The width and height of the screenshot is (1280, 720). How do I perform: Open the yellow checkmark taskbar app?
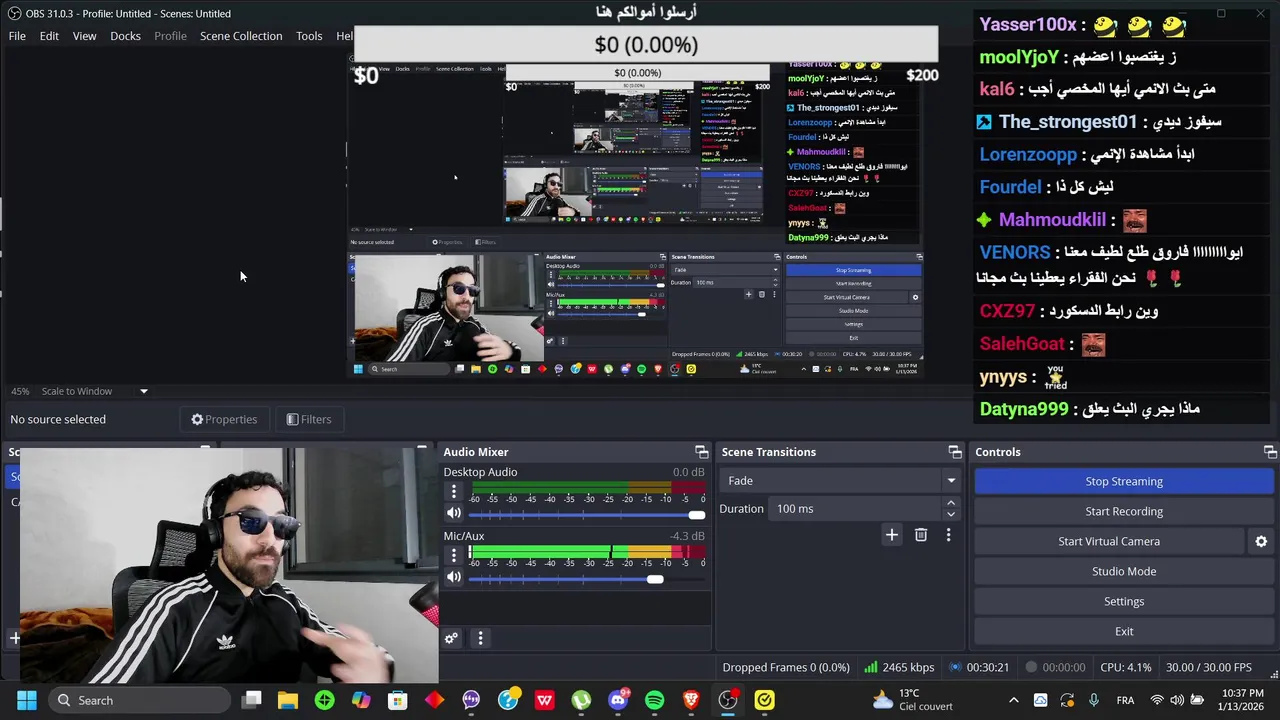(764, 700)
